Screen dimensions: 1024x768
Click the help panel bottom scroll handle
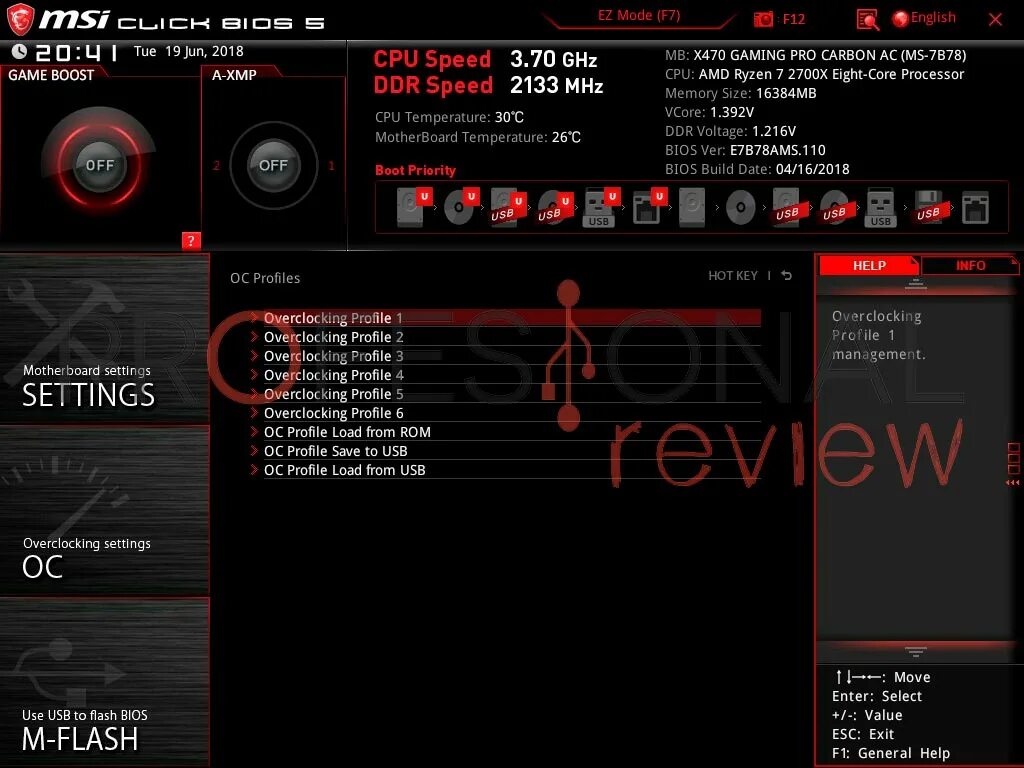coord(916,651)
